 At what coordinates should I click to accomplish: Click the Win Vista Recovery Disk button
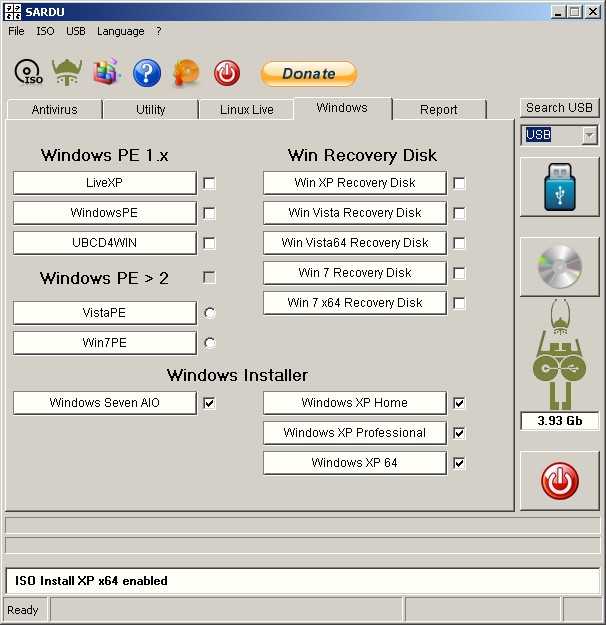(354, 213)
